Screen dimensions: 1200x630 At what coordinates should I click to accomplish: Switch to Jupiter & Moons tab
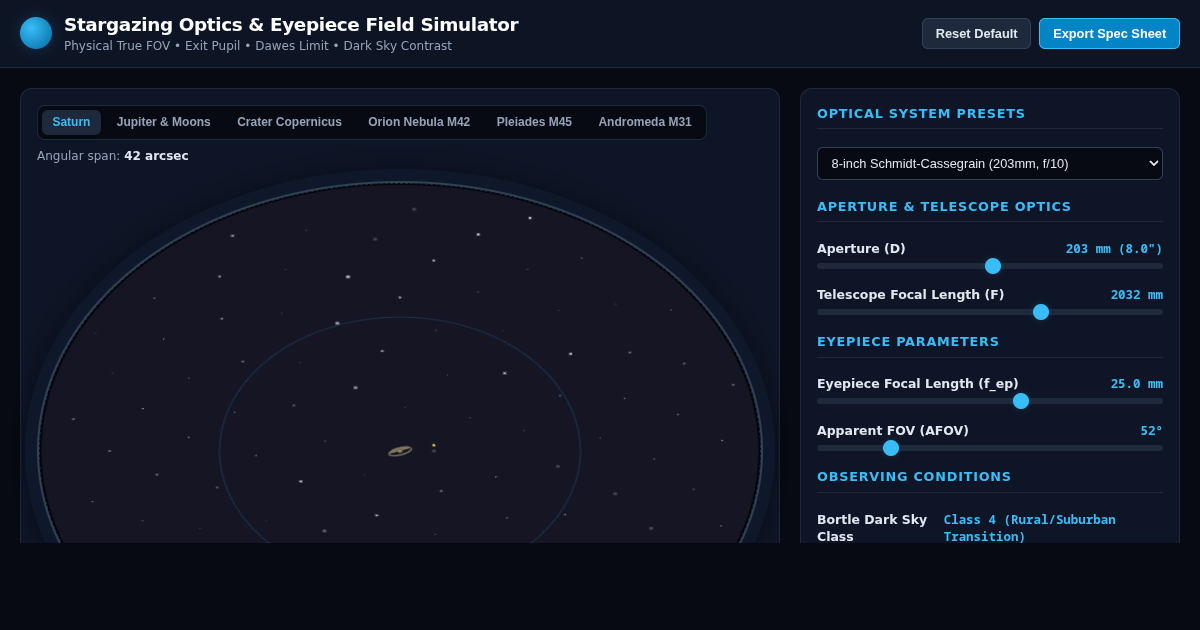pyautogui.click(x=164, y=122)
